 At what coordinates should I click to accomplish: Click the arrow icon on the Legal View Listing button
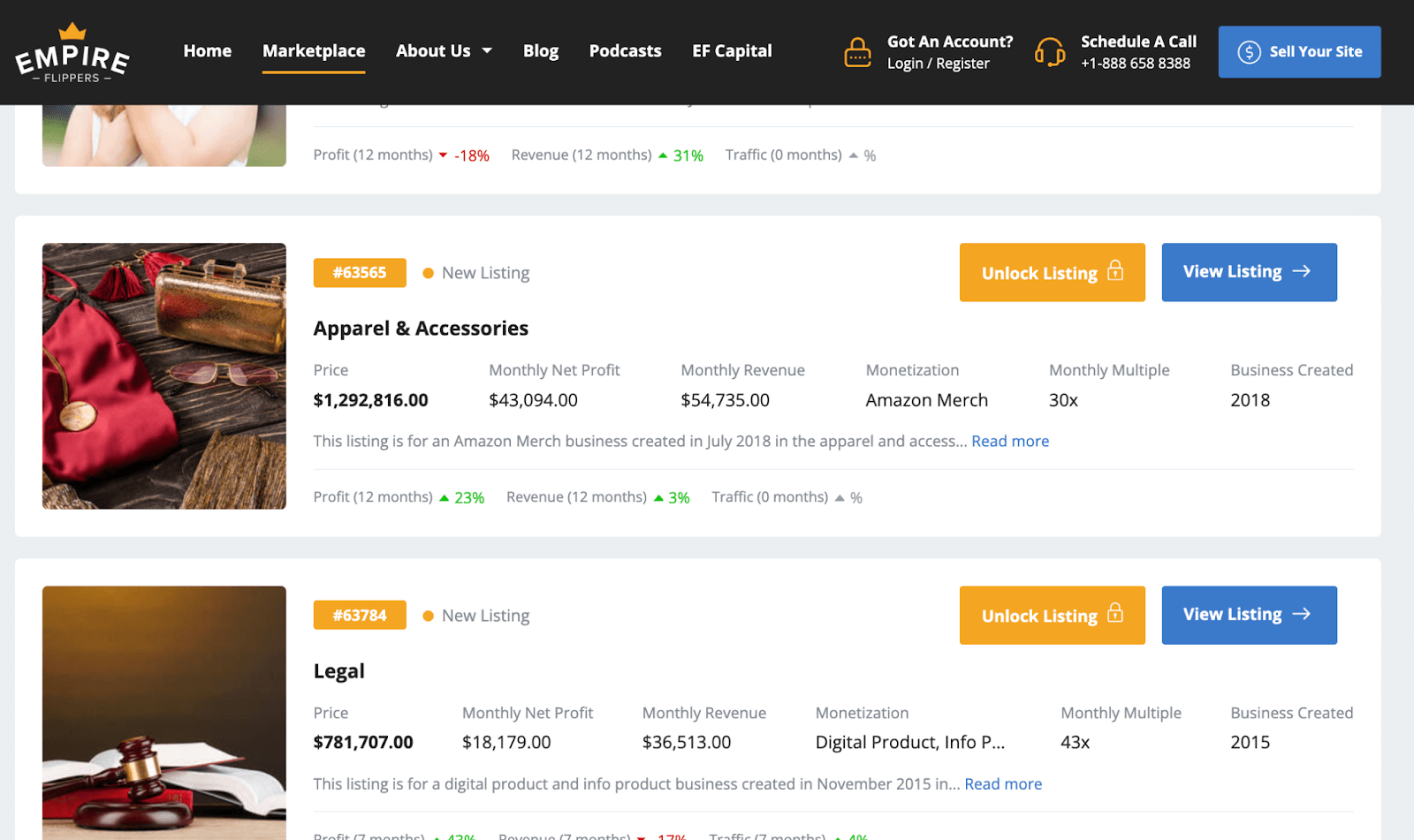(x=1302, y=615)
